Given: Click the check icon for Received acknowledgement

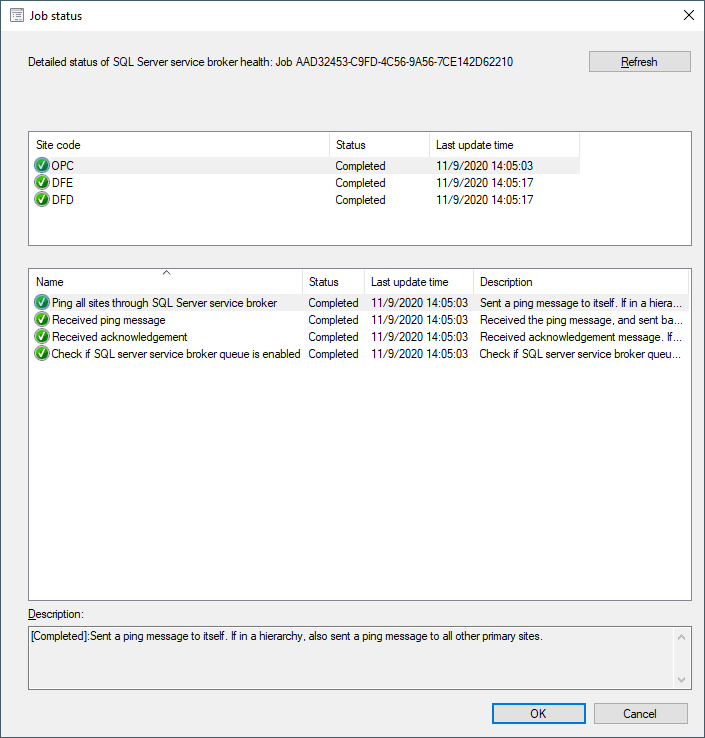Looking at the screenshot, I should (x=42, y=337).
